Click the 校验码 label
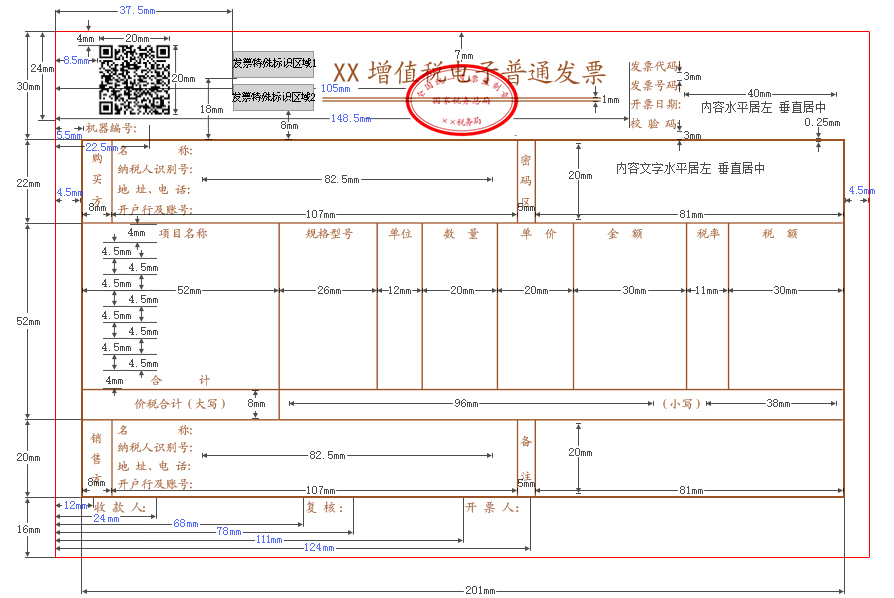894x598 pixels. 653,123
